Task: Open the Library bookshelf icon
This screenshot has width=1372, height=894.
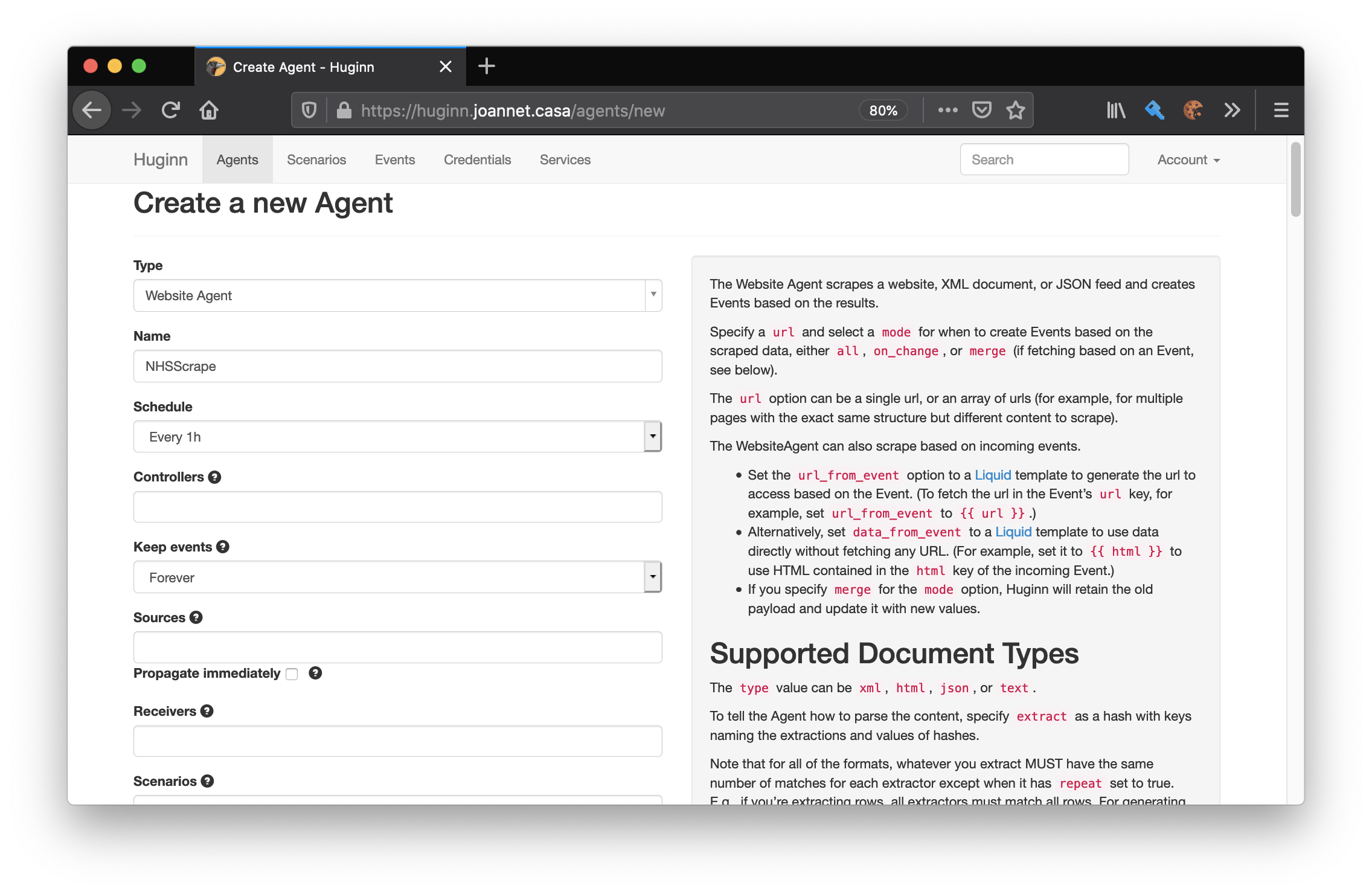Action: pos(1116,111)
